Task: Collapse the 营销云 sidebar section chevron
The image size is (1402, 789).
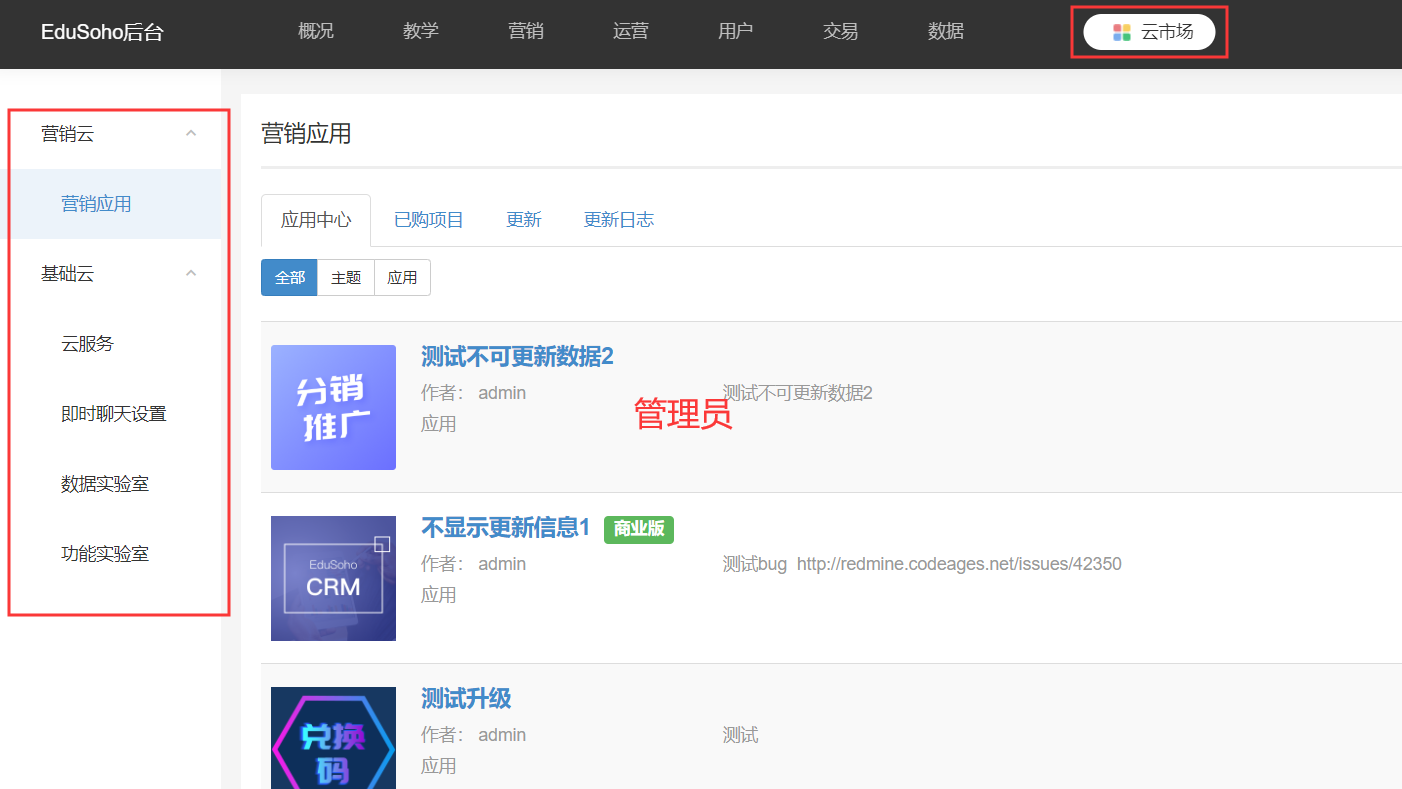Action: tap(191, 133)
